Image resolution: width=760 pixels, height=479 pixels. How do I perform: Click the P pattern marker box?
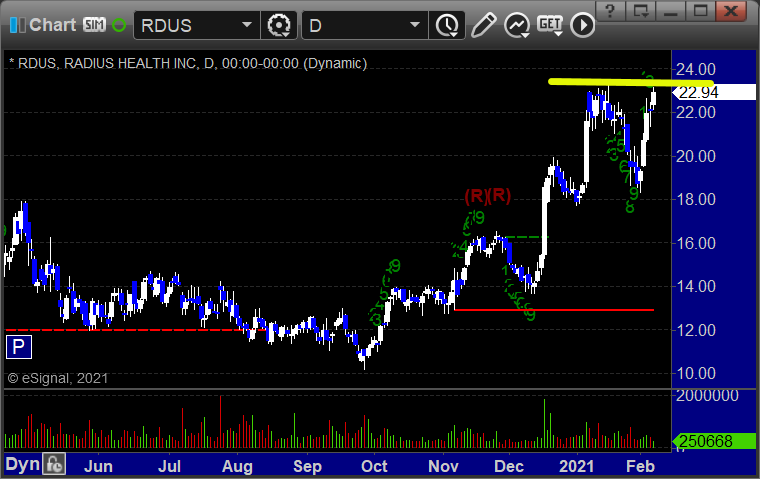click(x=18, y=347)
